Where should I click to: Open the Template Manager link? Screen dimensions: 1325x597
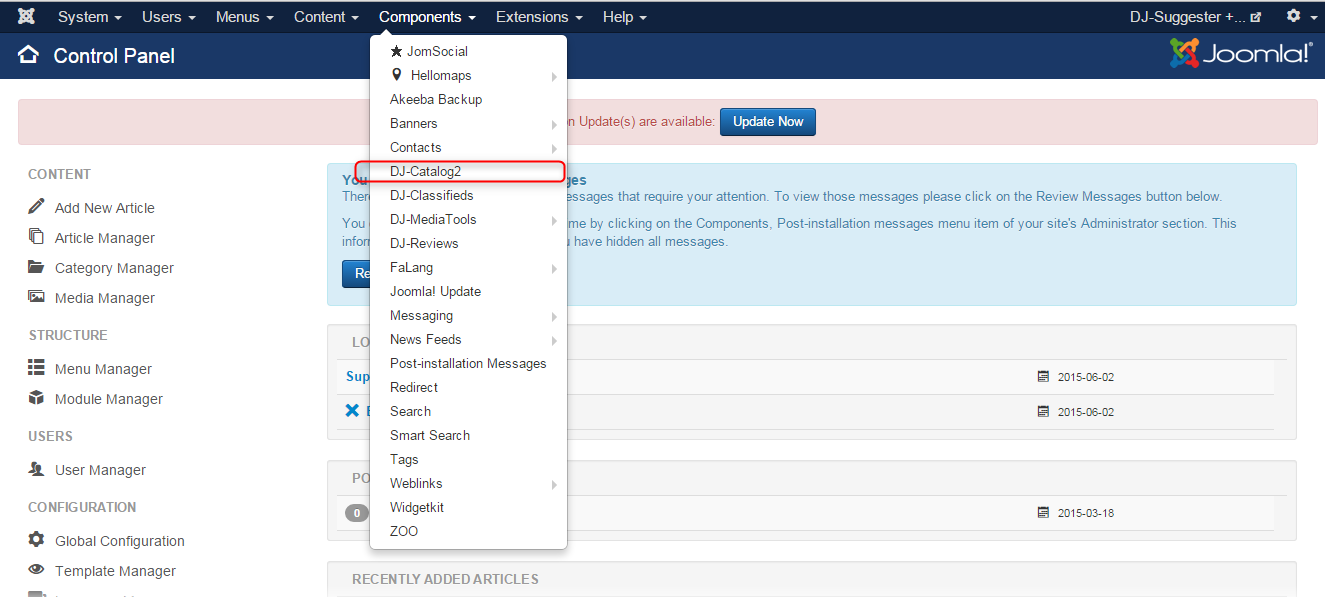coord(115,571)
